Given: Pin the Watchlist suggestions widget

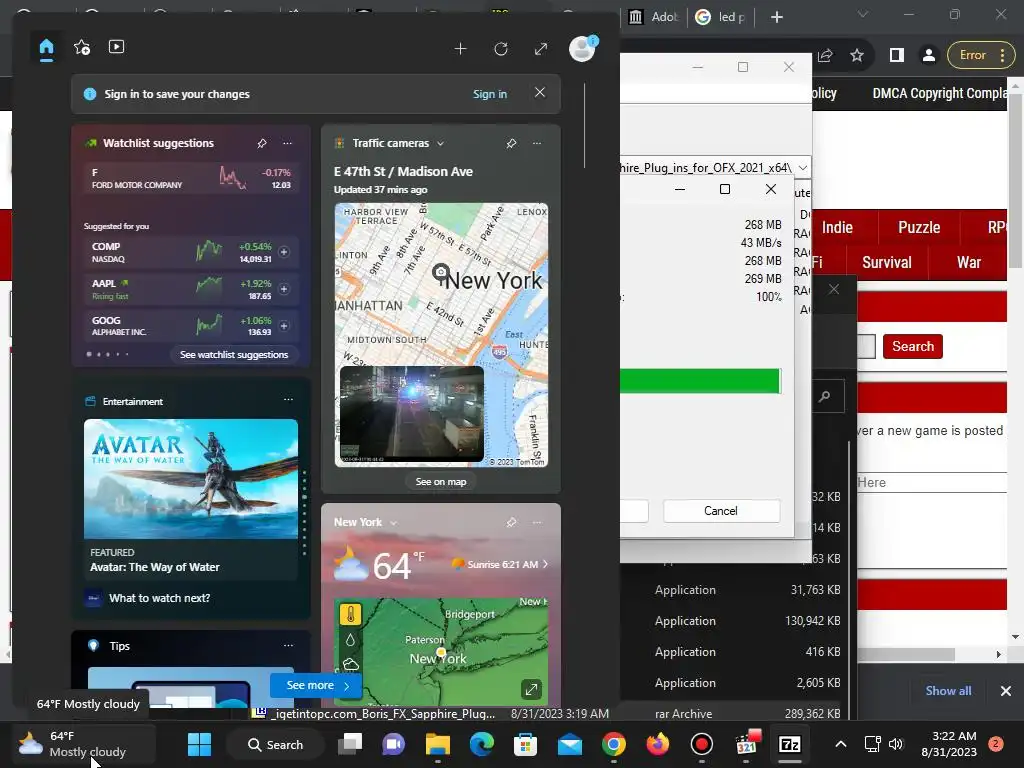Looking at the screenshot, I should click(262, 143).
